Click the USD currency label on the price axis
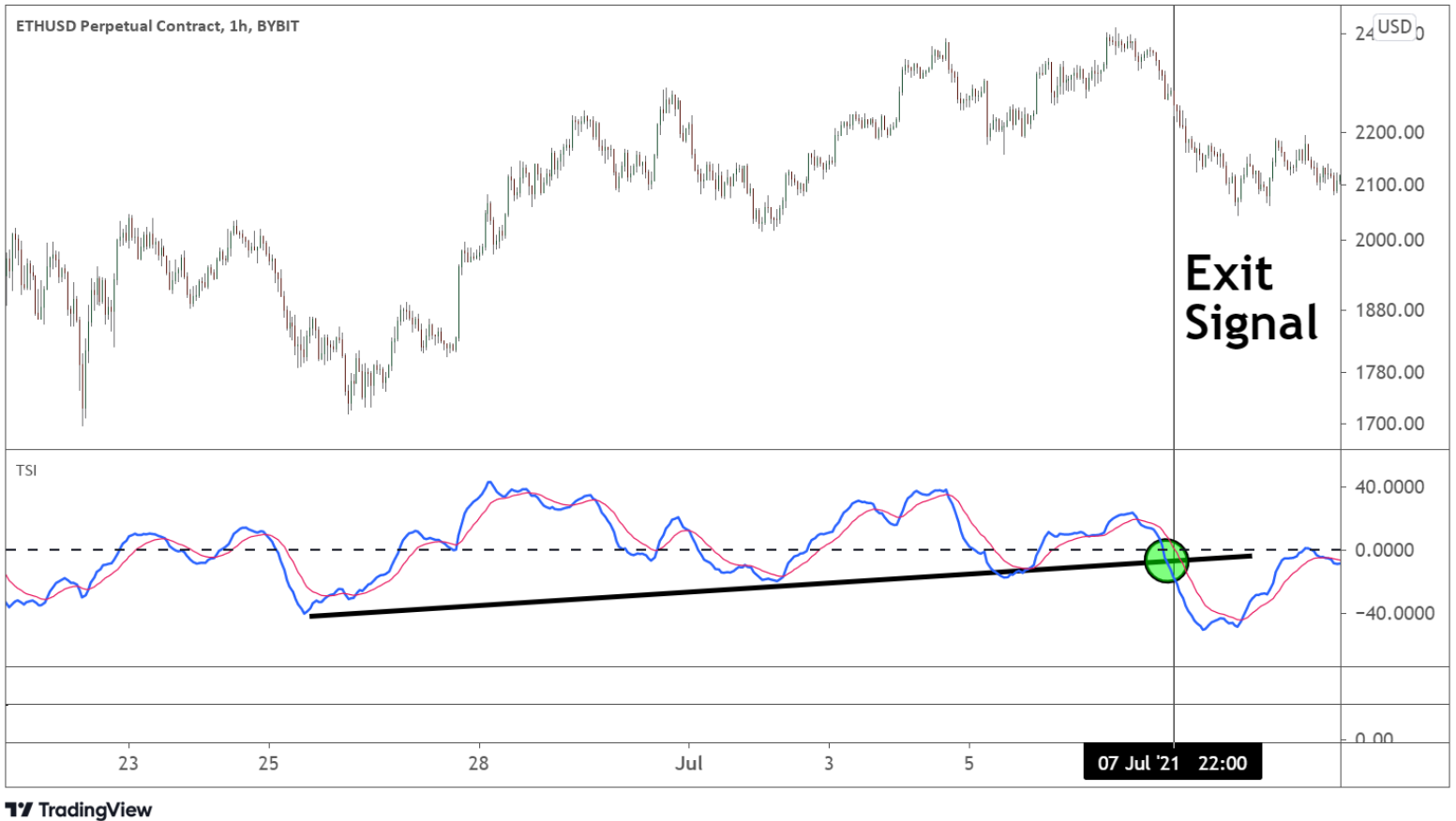The width and height of the screenshot is (1456, 821). click(1395, 28)
